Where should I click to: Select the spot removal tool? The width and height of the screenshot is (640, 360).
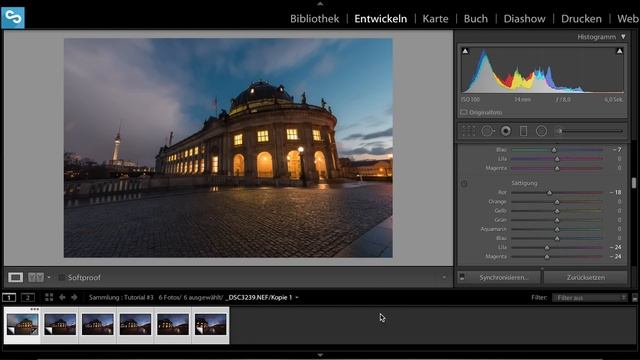point(487,131)
